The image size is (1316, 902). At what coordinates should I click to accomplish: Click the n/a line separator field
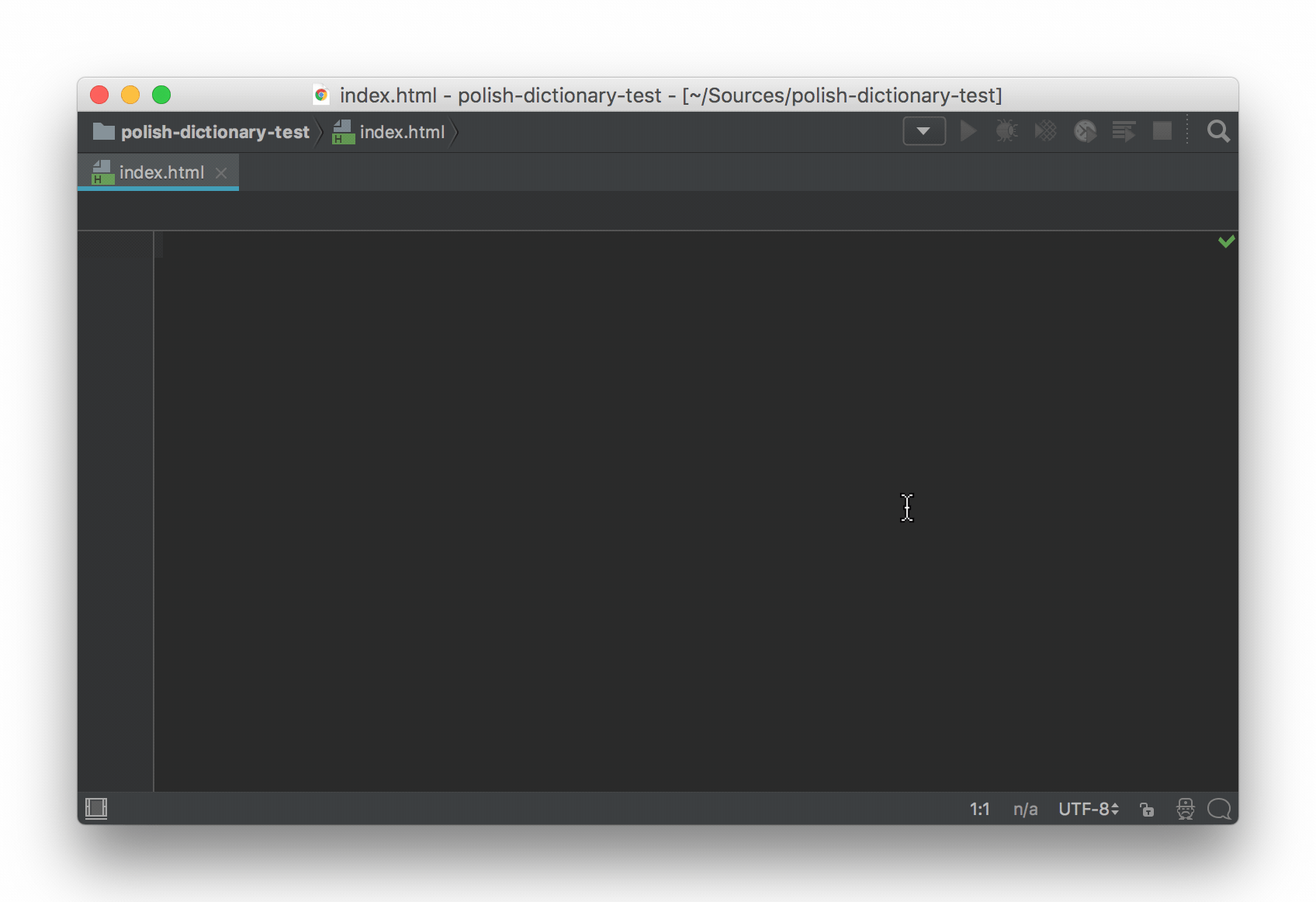coord(1025,809)
